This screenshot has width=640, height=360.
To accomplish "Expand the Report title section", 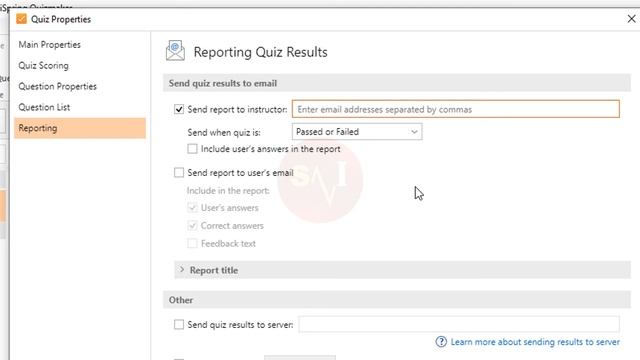I will point(402,270).
